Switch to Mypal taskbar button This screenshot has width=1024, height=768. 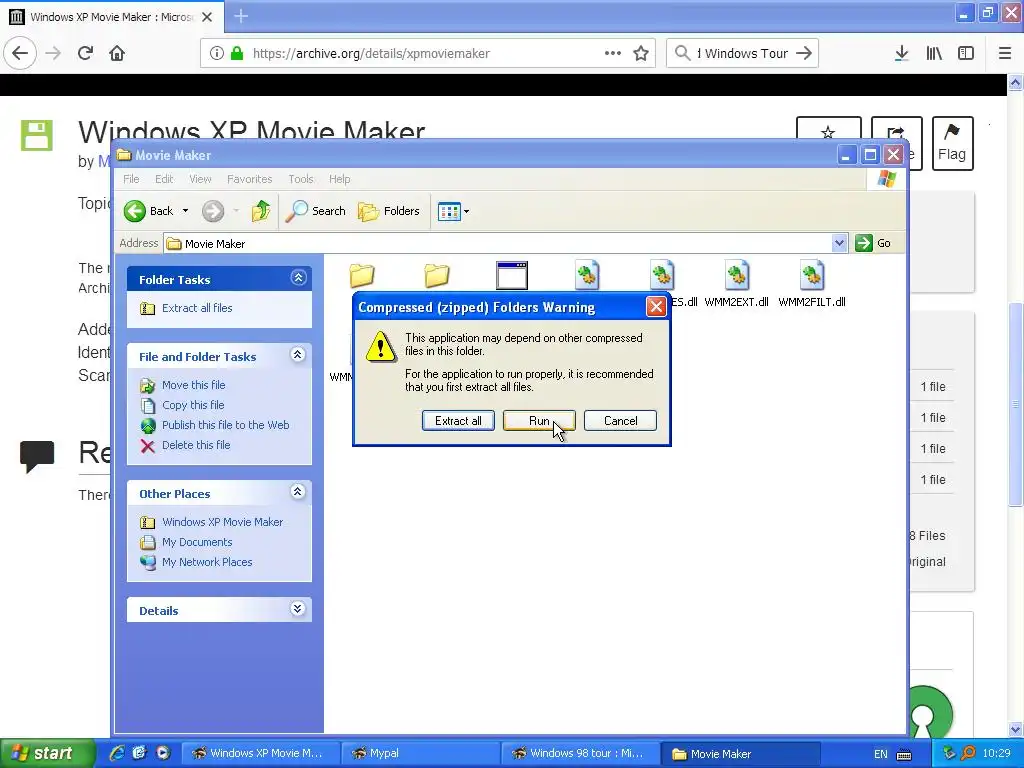click(x=420, y=753)
